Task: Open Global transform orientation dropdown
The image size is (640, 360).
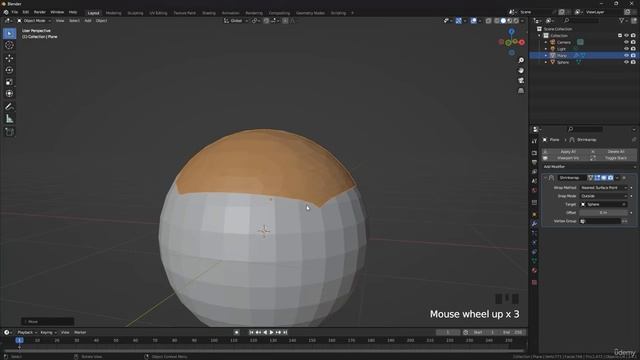Action: (236, 21)
